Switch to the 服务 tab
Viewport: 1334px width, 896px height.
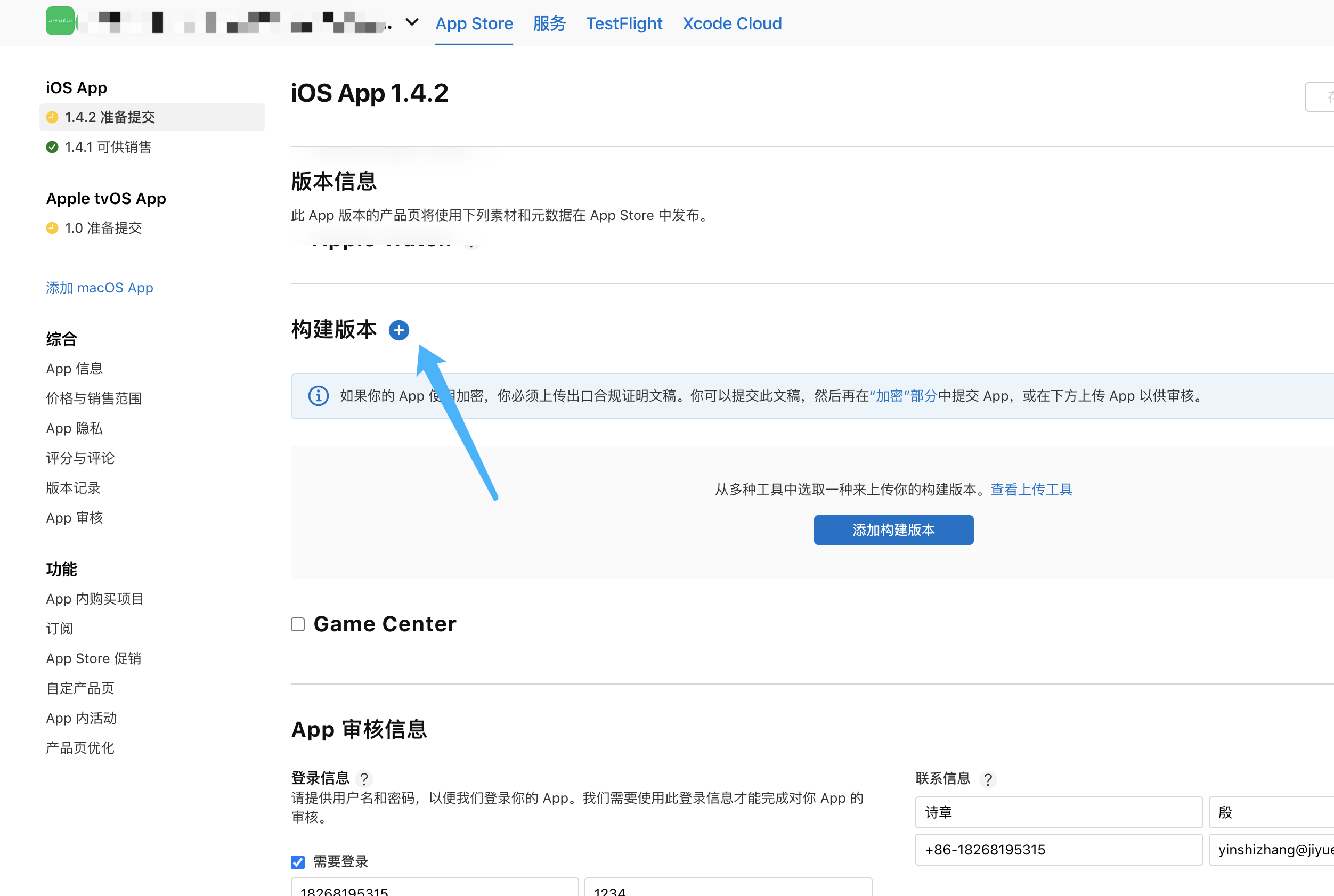tap(549, 23)
